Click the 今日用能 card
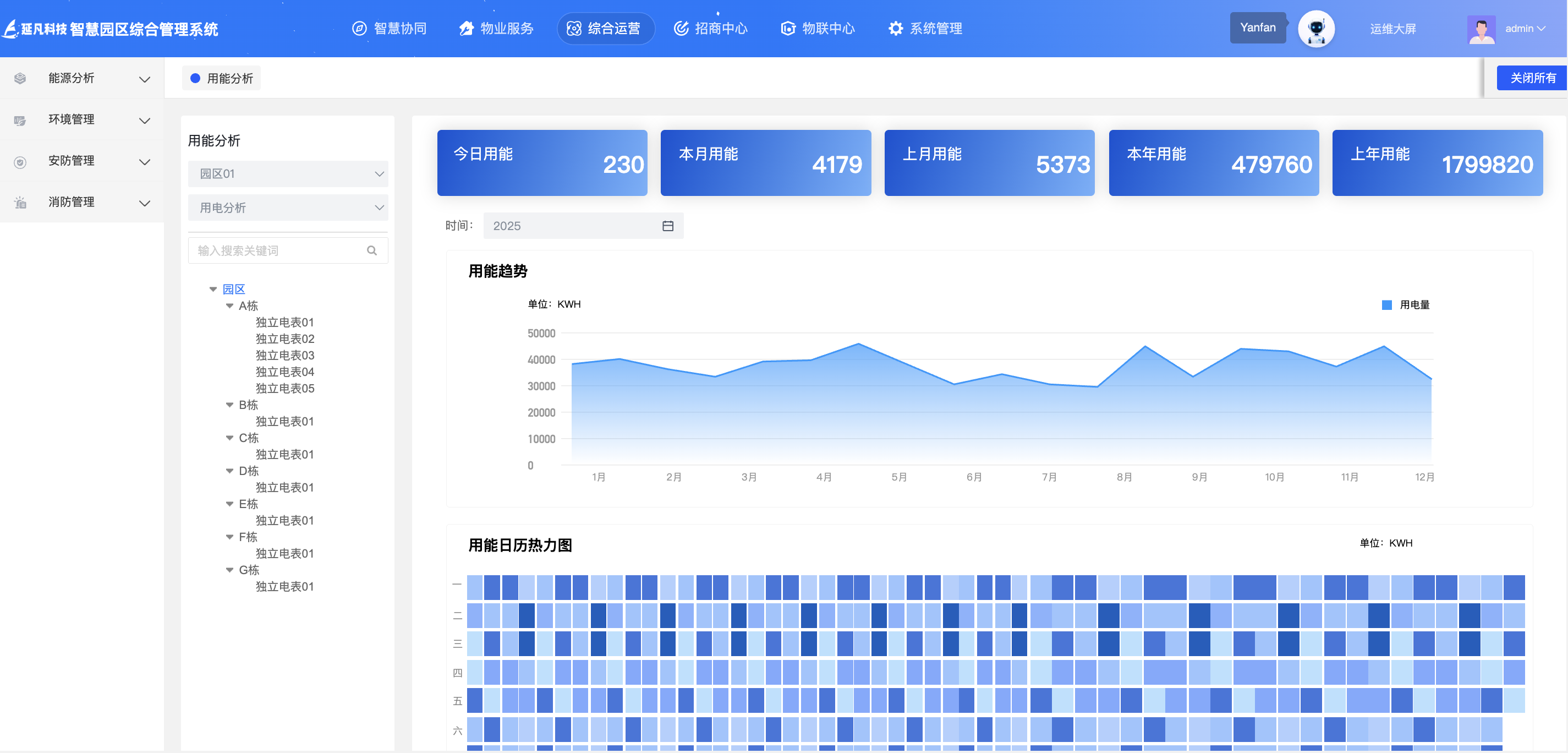 coord(542,163)
